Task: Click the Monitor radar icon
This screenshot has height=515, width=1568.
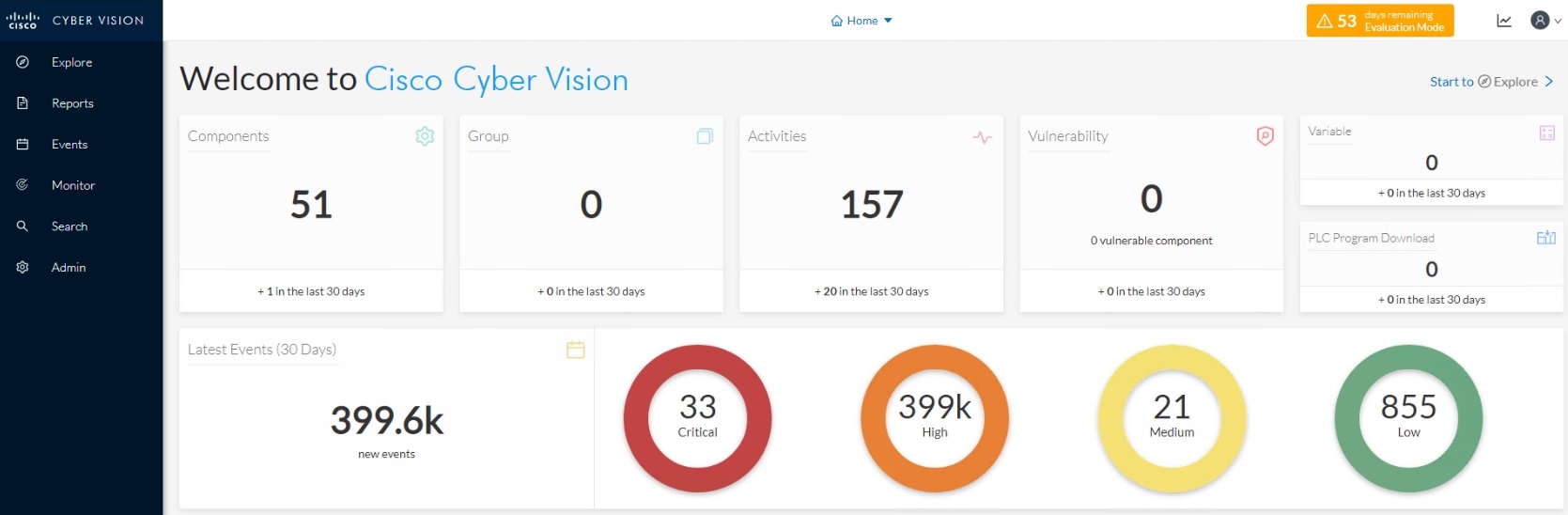Action: (23, 185)
